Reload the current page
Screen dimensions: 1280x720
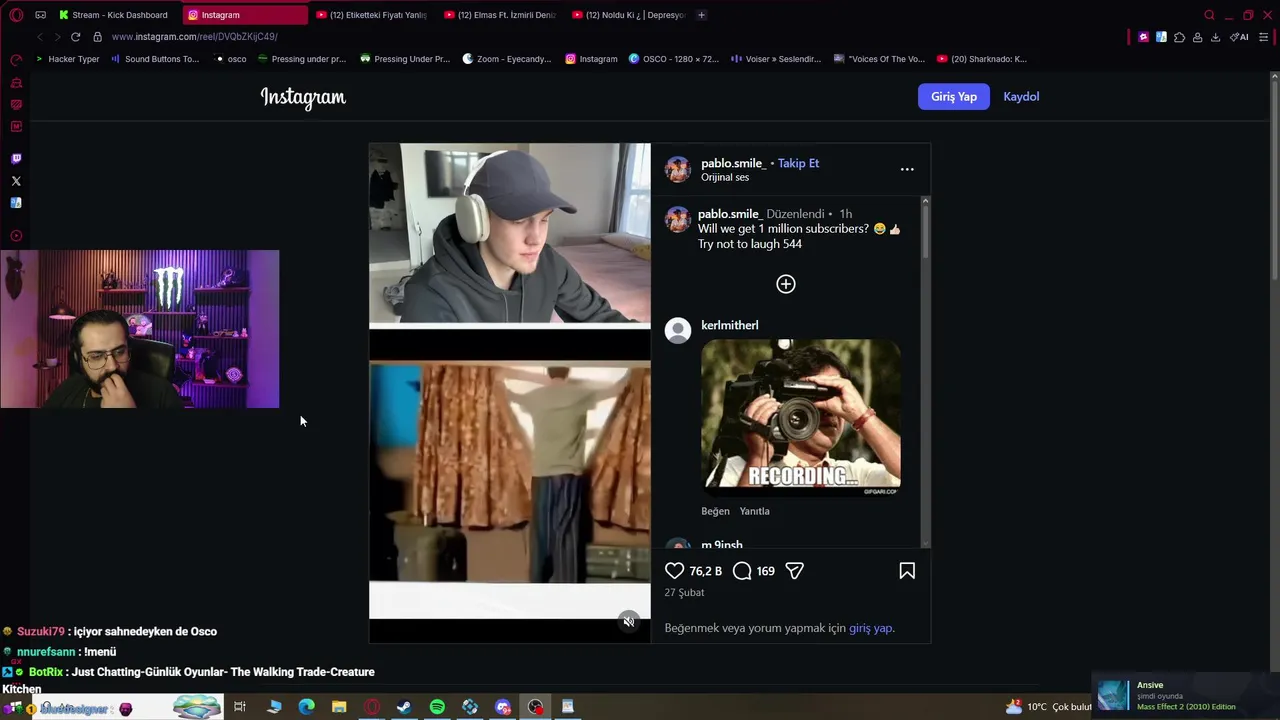tap(75, 37)
